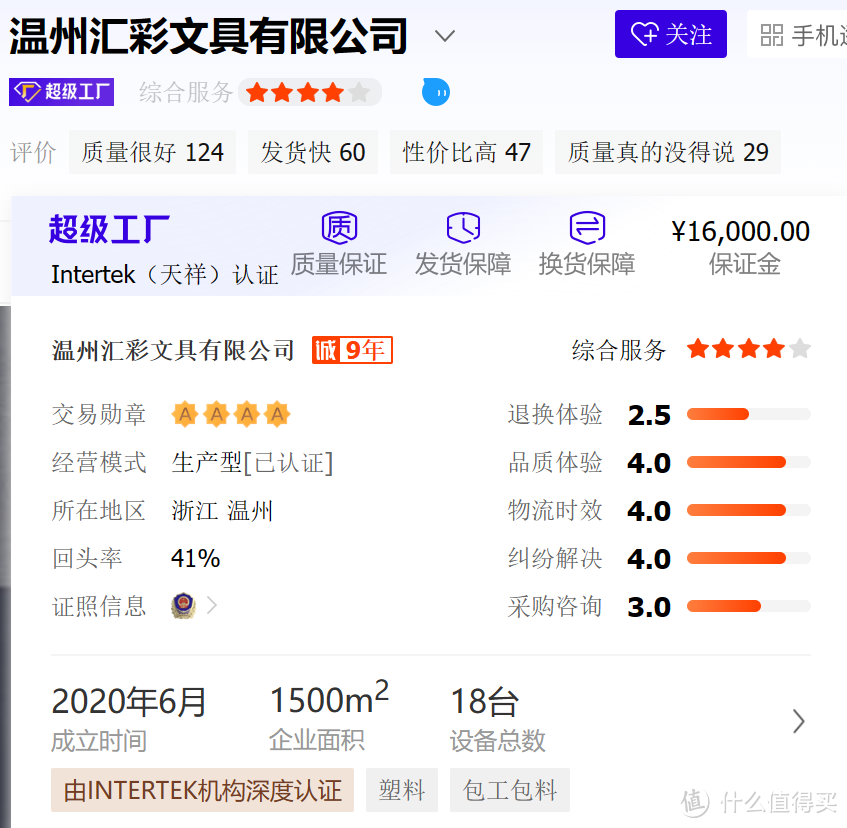The height and width of the screenshot is (828, 847).
Task: Click the blue chat bubble icon
Action: click(435, 93)
